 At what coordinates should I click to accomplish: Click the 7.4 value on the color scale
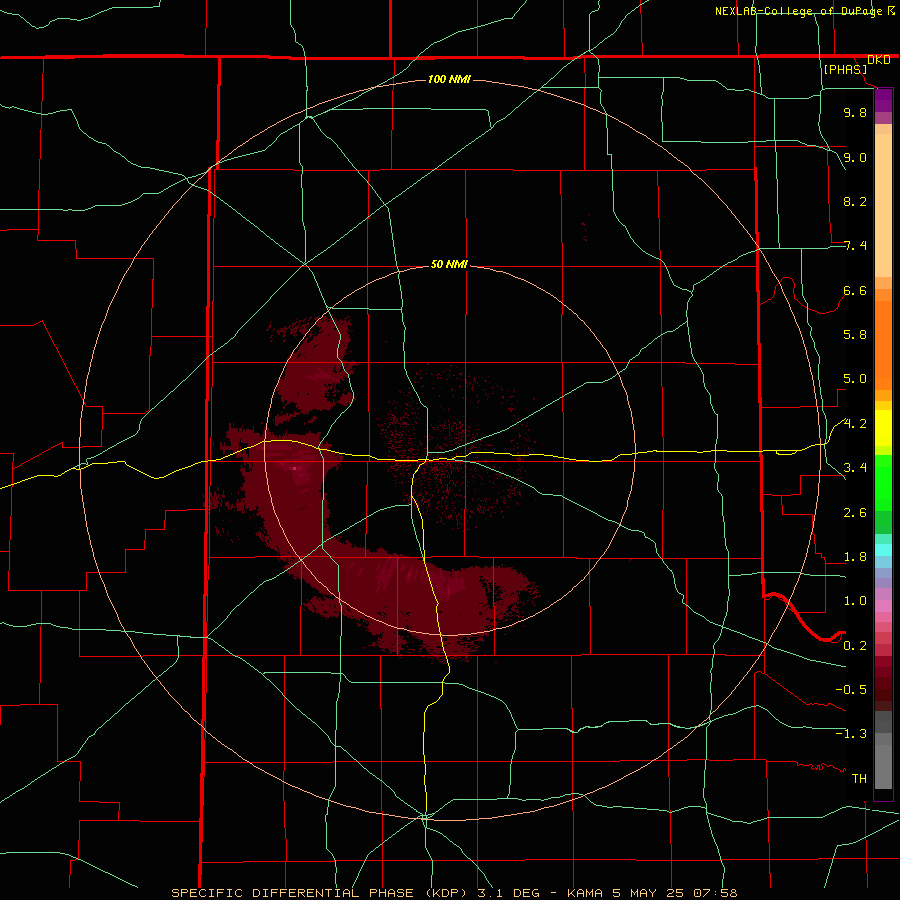855,246
